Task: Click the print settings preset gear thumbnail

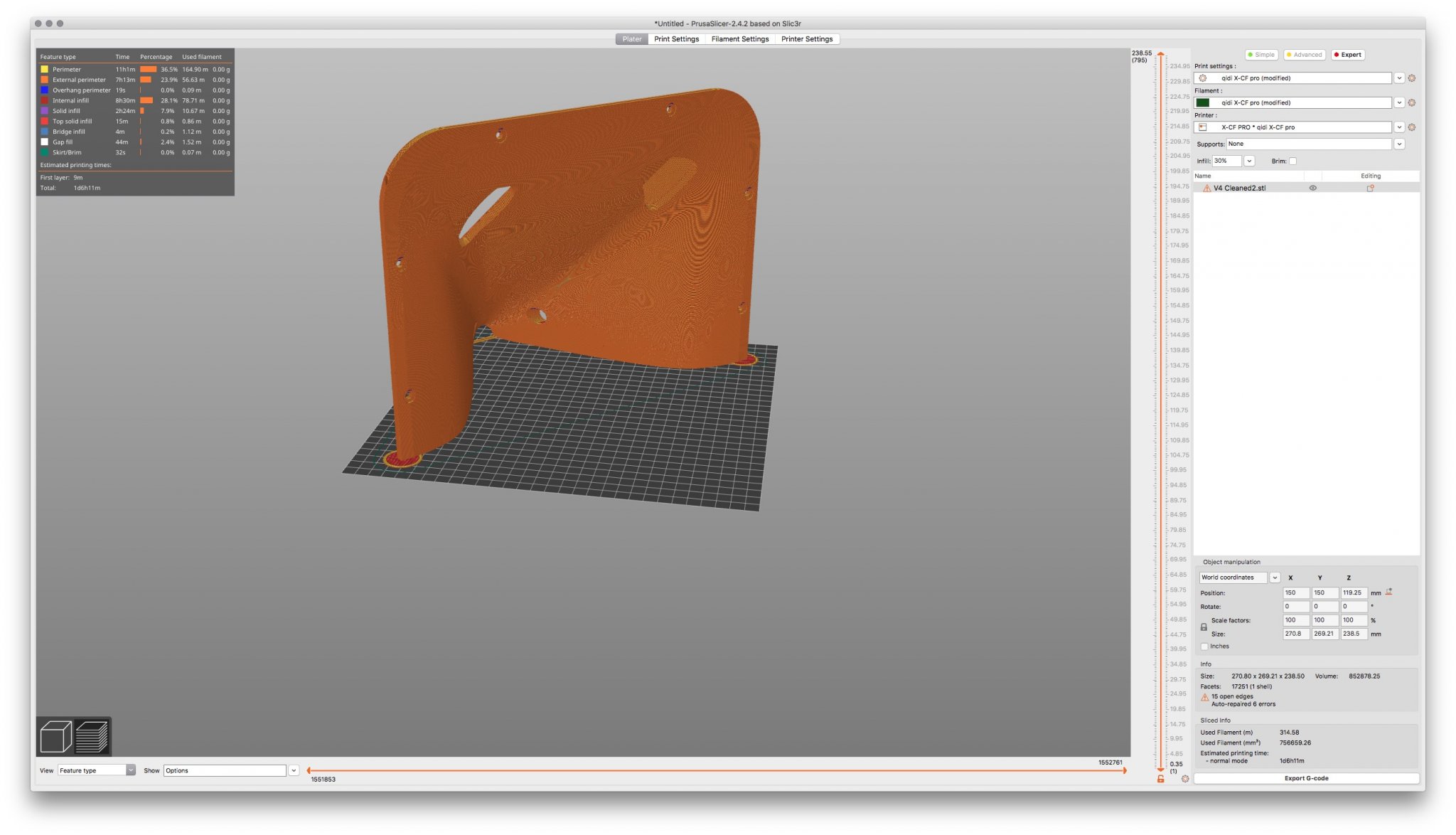Action: click(x=1203, y=78)
